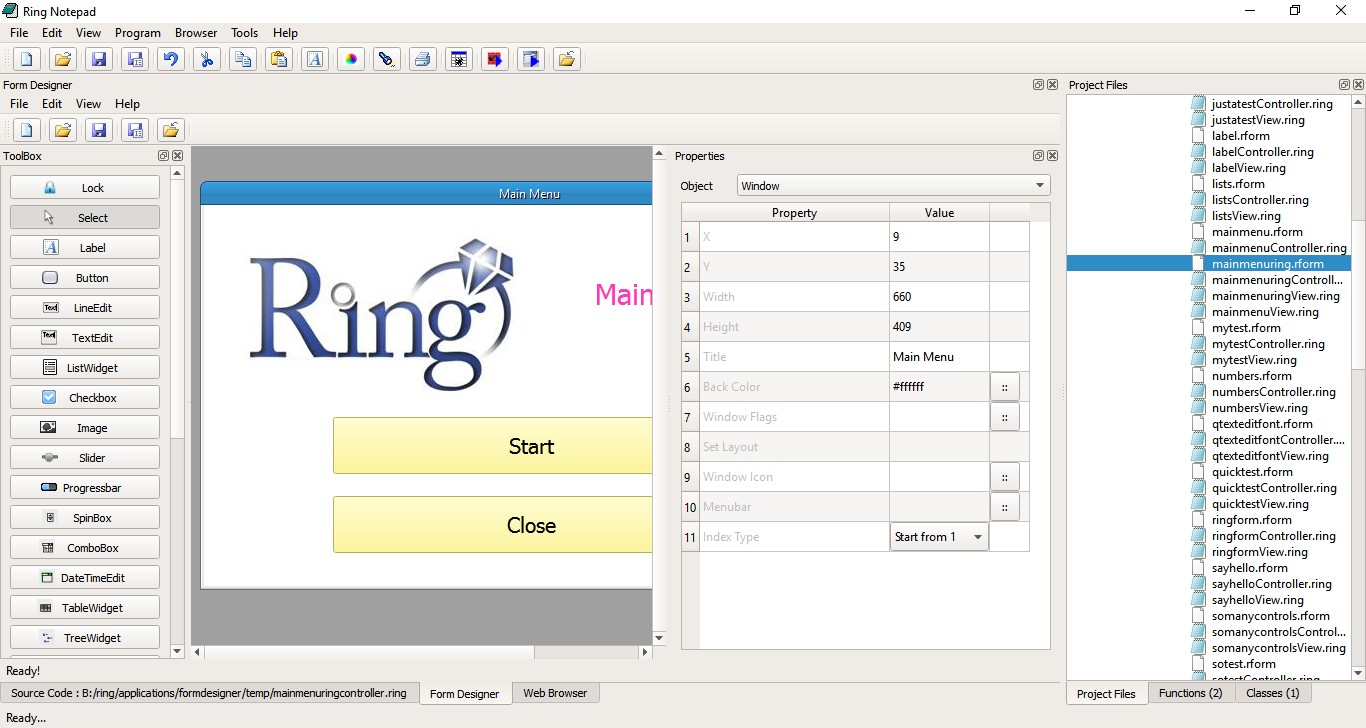The image size is (1366, 728).
Task: Select the TableWidget control in ToolBox
Action: click(85, 607)
